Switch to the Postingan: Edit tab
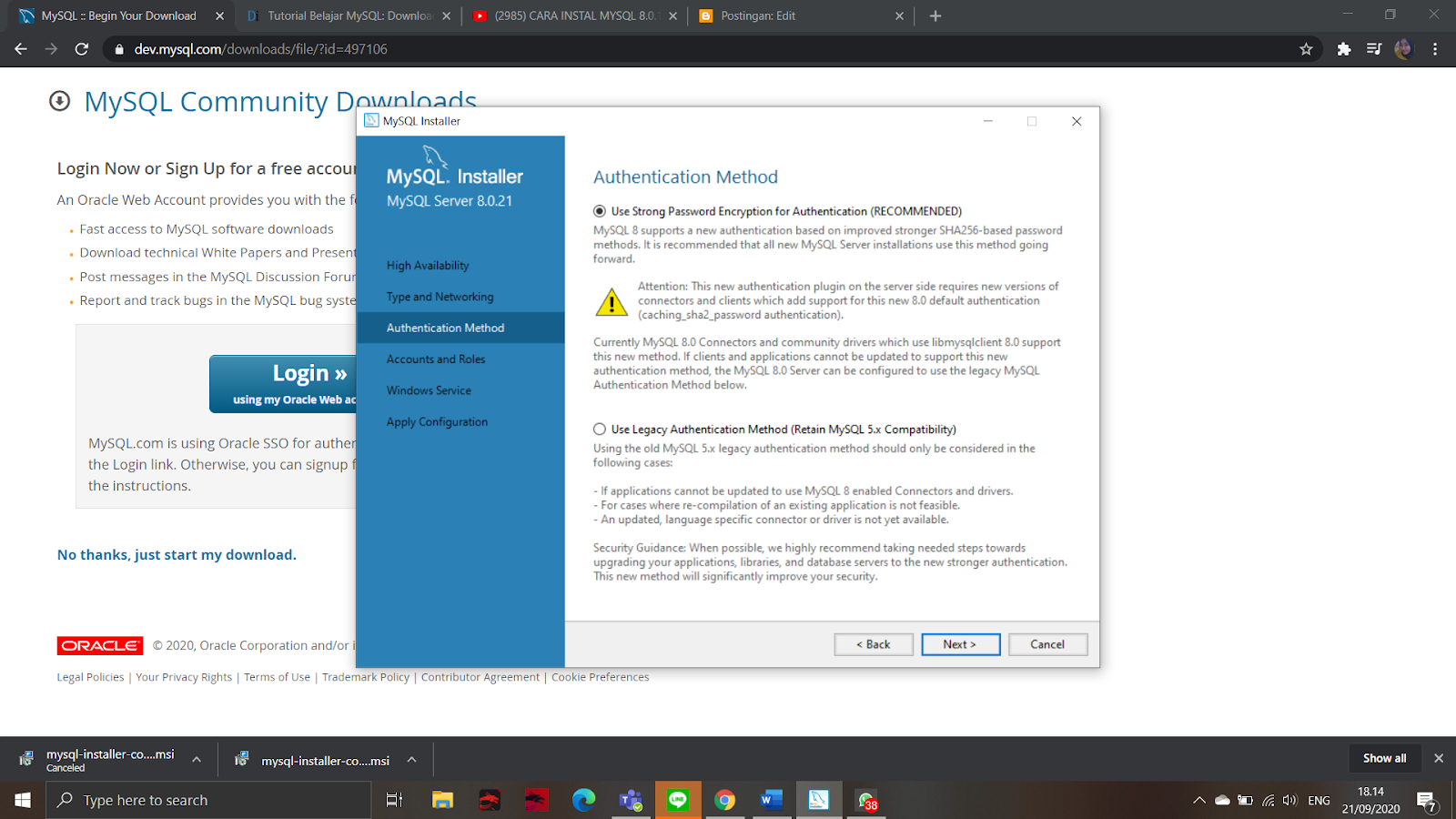This screenshot has width=1456, height=819. tap(801, 15)
